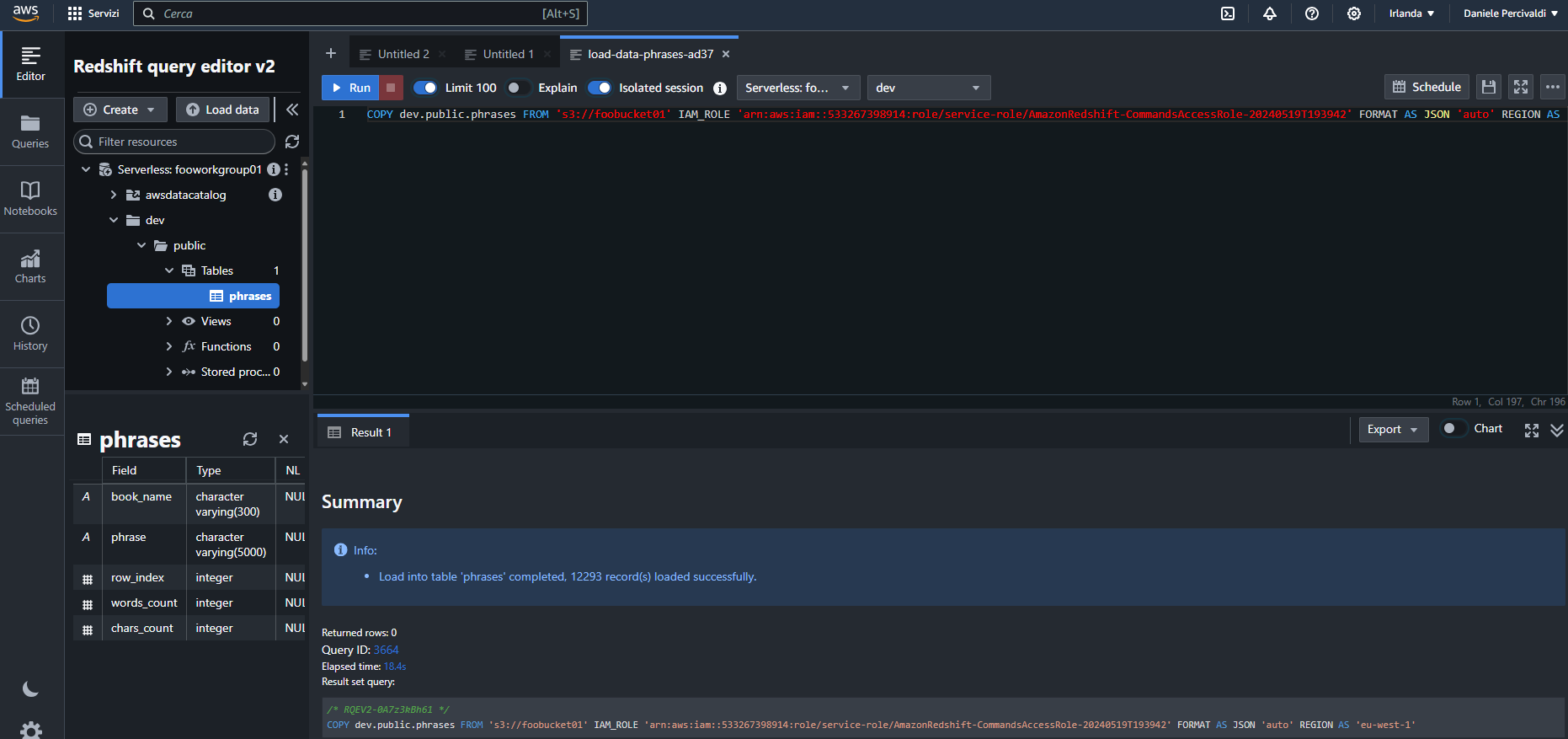Open the elapsed time 18.4s link

pos(395,667)
